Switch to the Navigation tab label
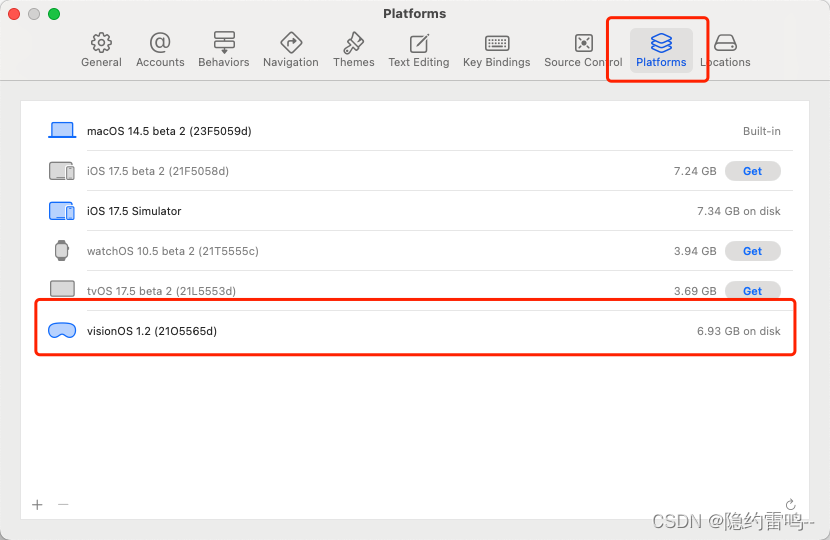Viewport: 830px width, 540px height. (x=291, y=62)
